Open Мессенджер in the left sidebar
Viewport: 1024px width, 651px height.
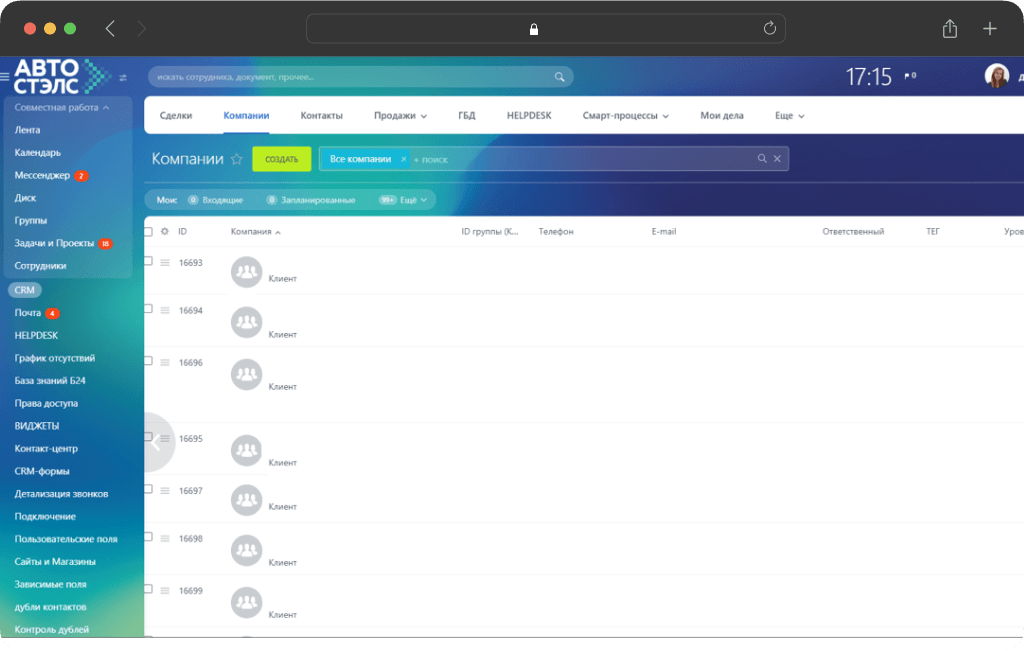(42, 175)
